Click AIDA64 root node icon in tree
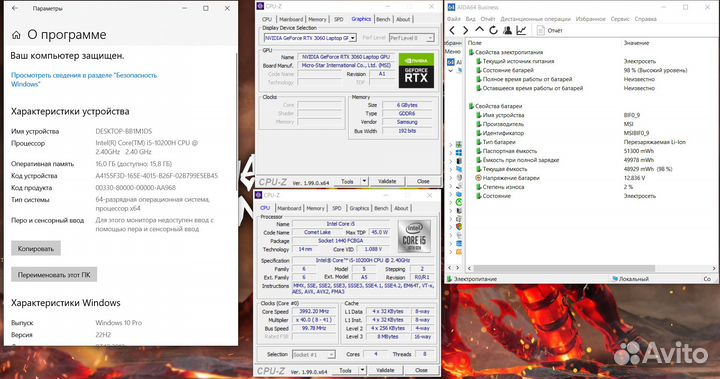Image resolution: width=720 pixels, height=379 pixels. [451, 62]
